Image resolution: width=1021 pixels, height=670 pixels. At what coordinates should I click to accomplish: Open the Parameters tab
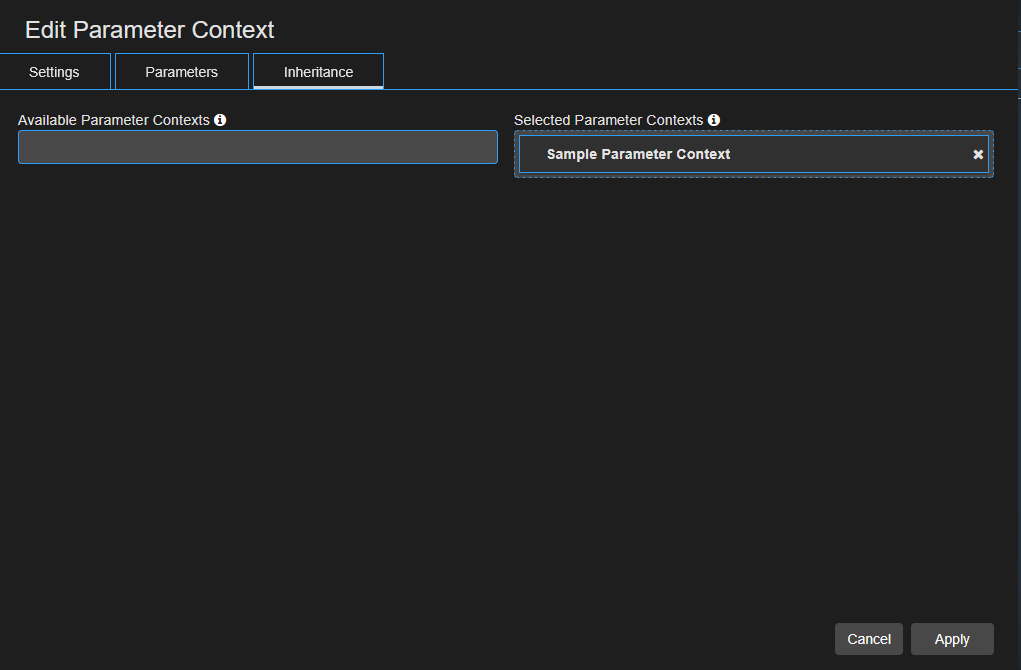pos(181,71)
